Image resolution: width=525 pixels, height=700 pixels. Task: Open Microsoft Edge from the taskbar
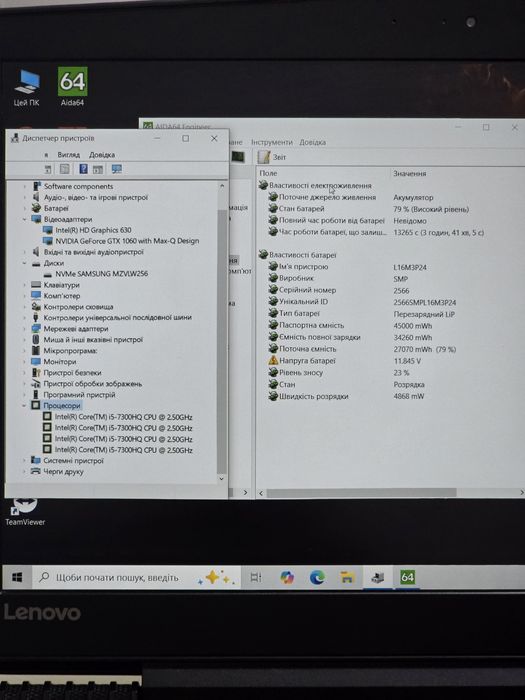point(317,577)
